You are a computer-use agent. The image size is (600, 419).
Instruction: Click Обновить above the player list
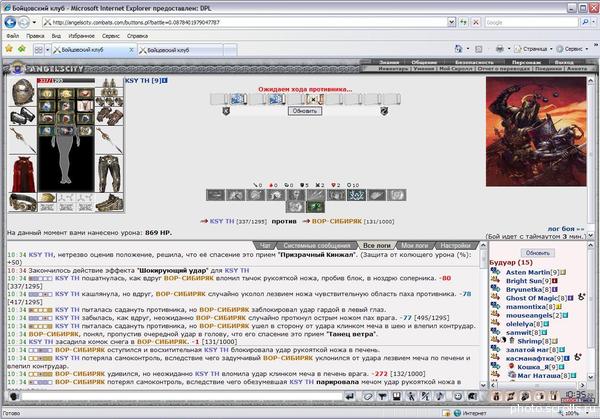[x=538, y=253]
